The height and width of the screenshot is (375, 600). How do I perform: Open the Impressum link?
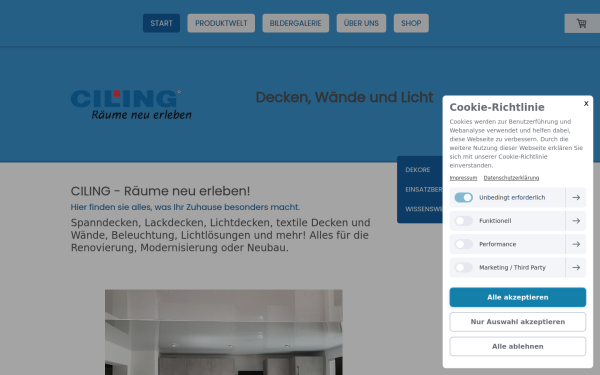[463, 178]
